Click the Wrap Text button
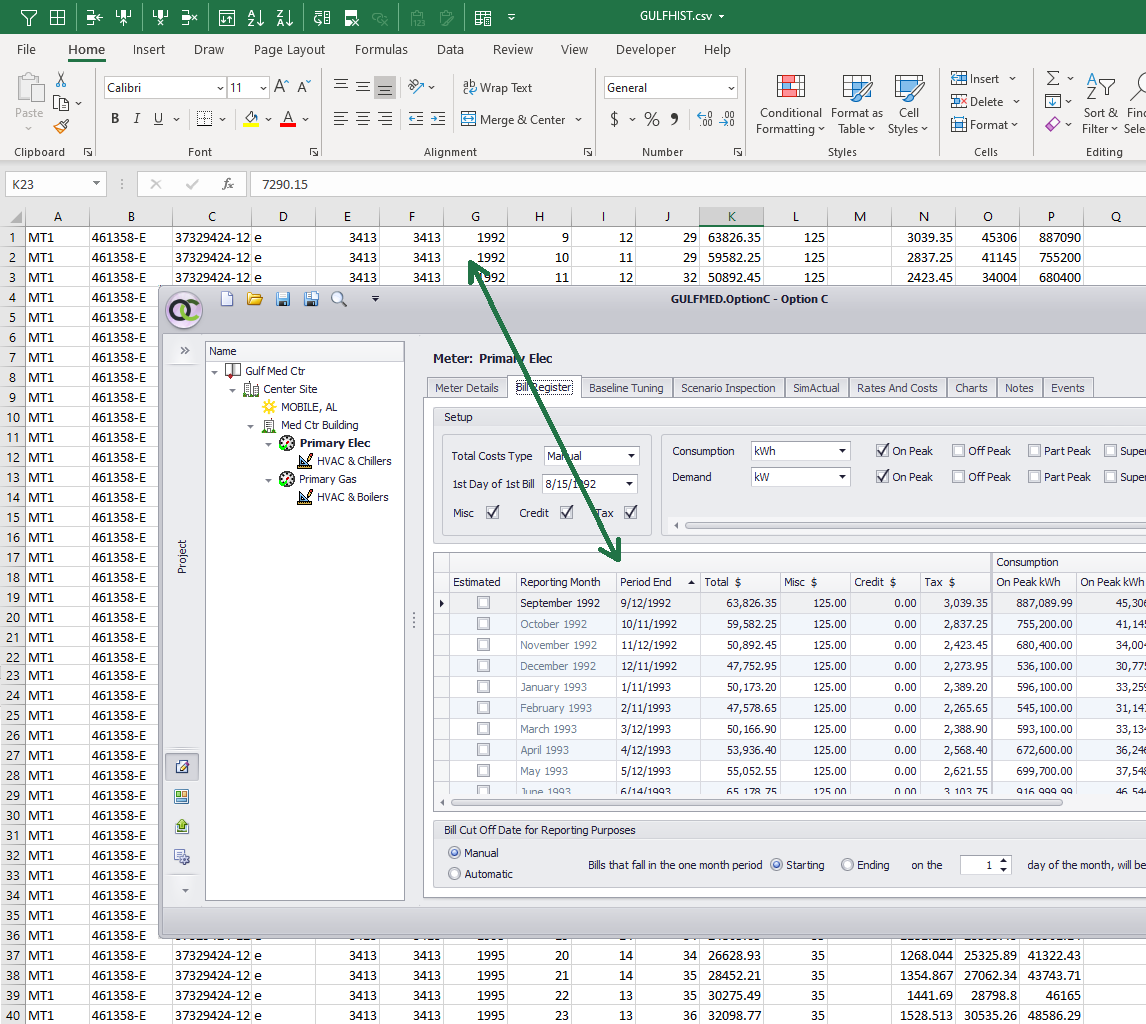Image resolution: width=1146 pixels, height=1024 pixels. (497, 87)
